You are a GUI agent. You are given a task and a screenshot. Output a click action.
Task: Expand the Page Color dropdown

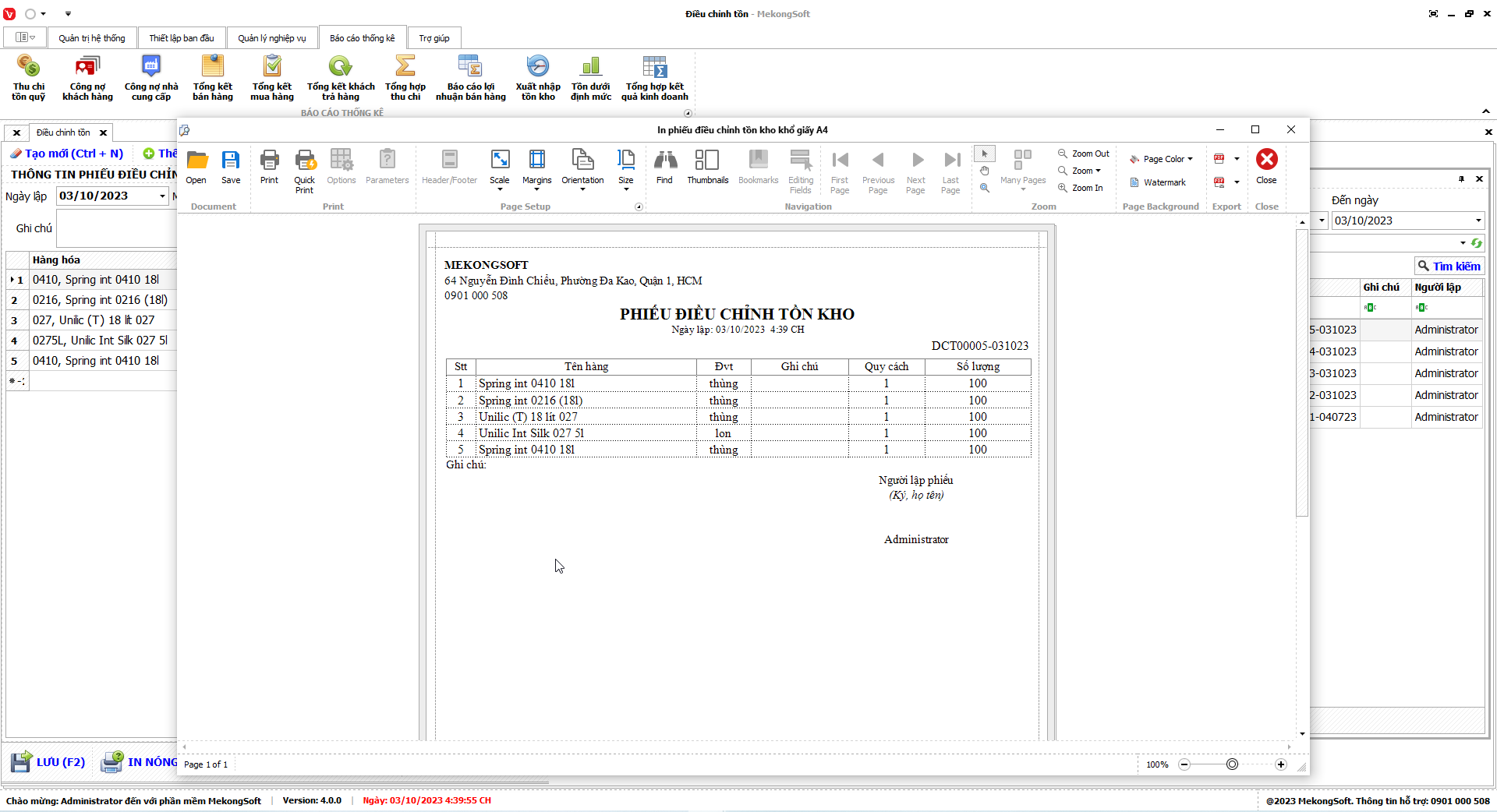coord(1162,159)
